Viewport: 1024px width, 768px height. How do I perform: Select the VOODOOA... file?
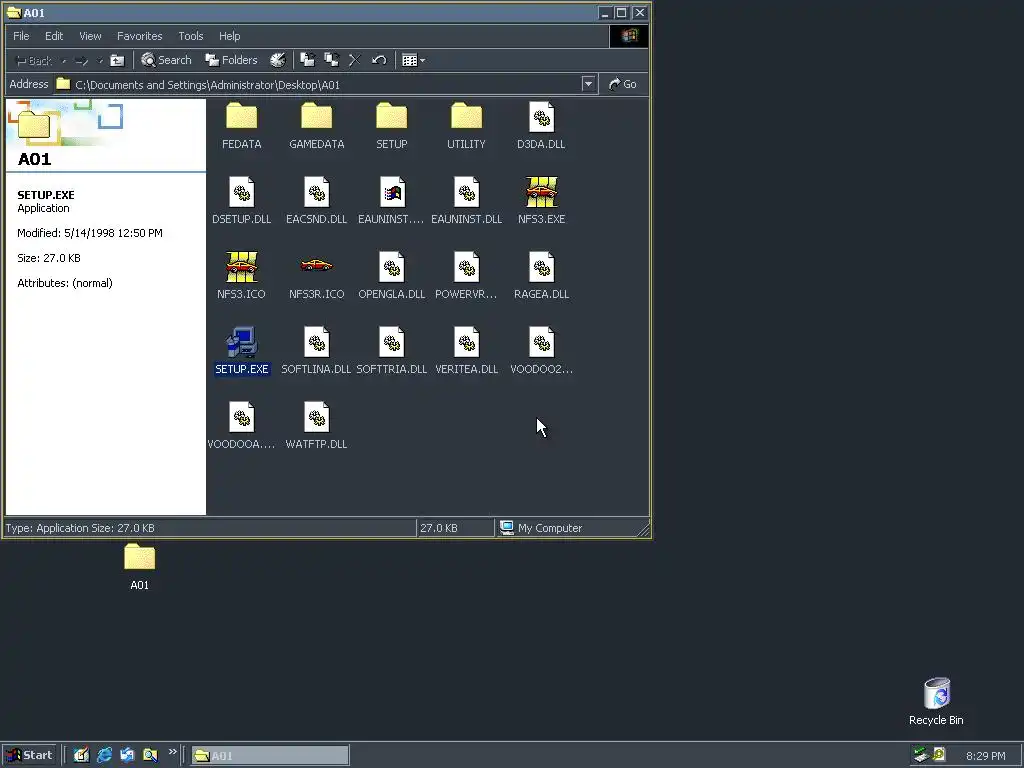point(242,426)
